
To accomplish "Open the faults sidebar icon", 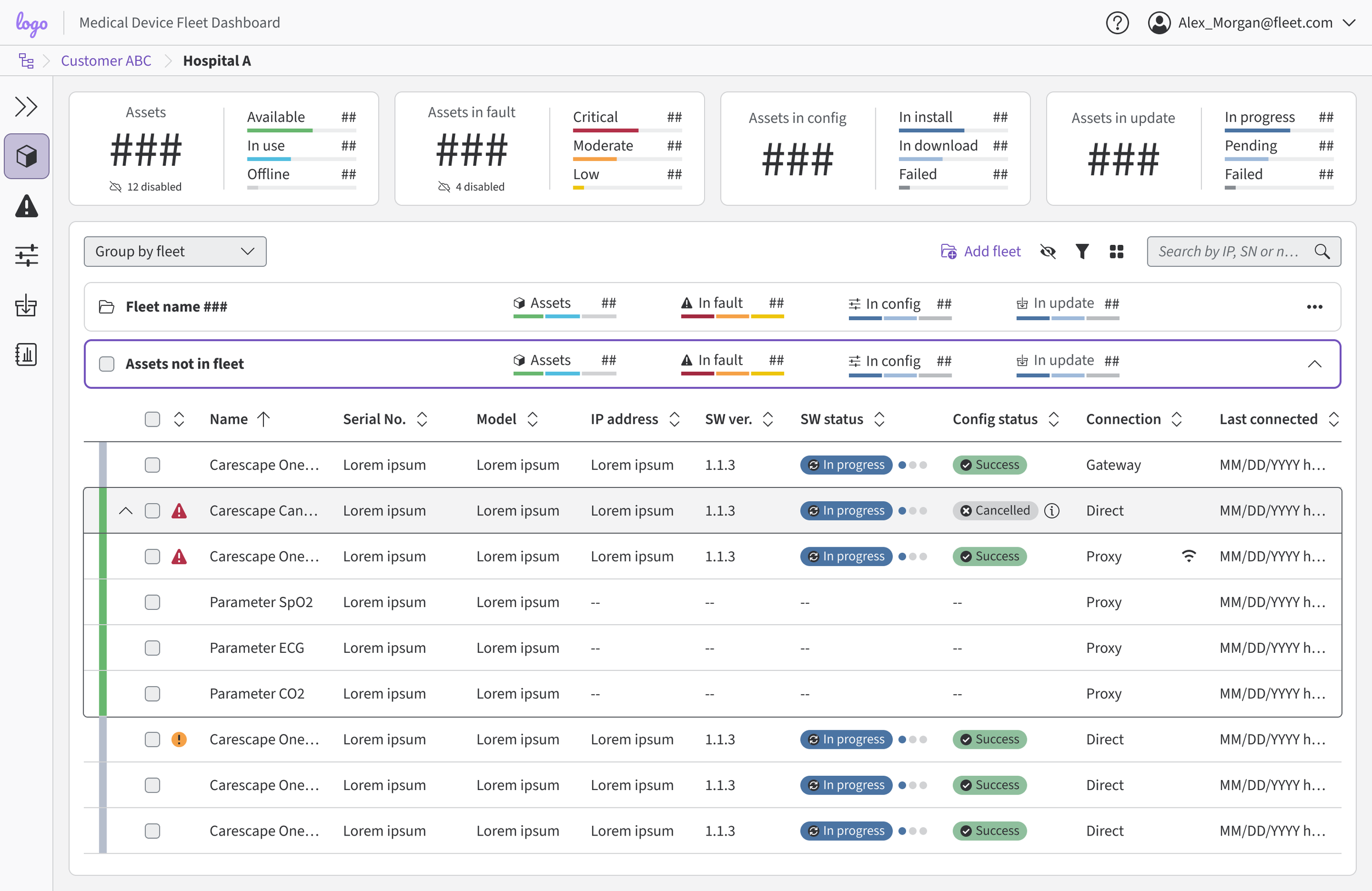I will tap(26, 206).
